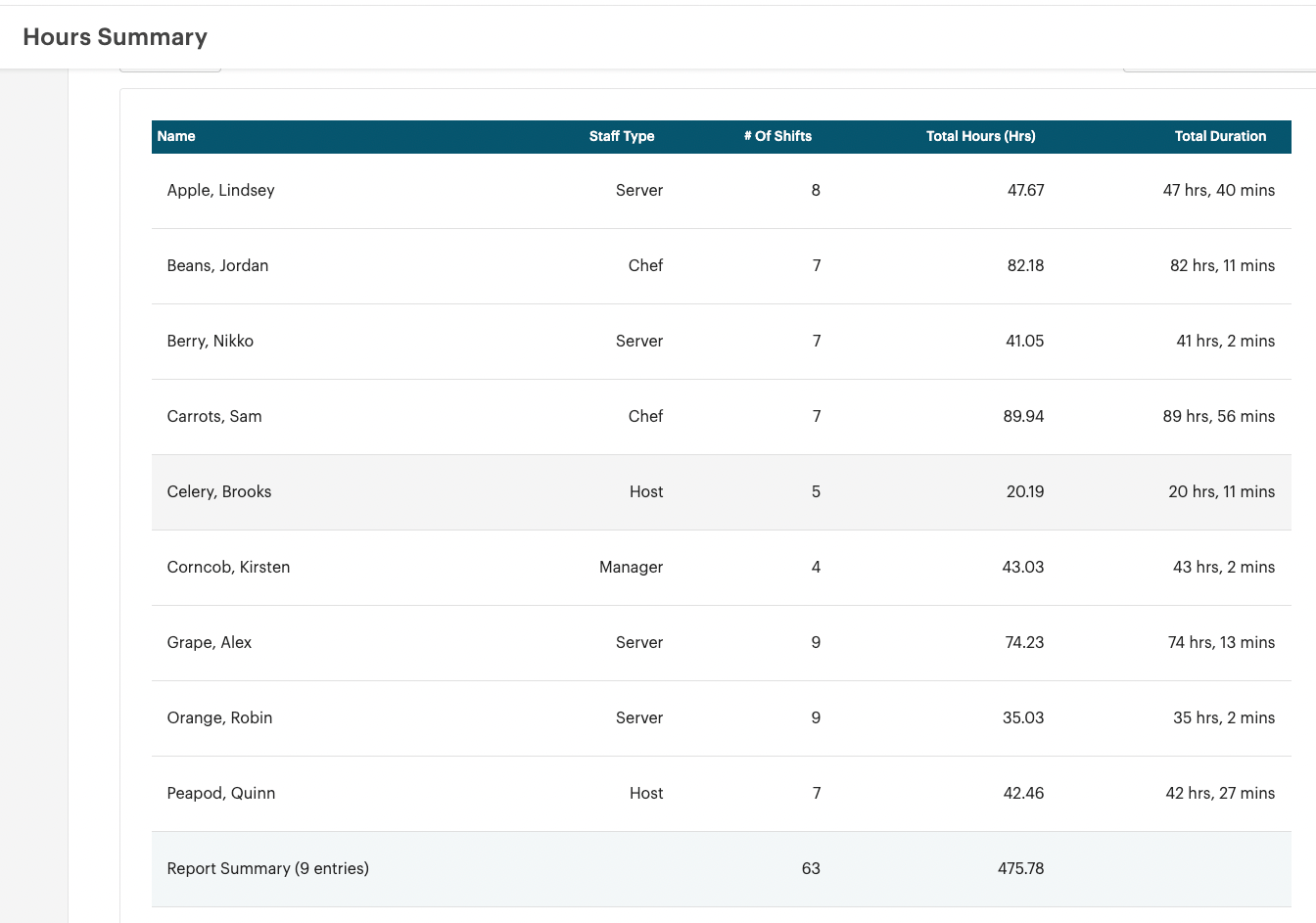Click the Hours Summary page title
The width and height of the screenshot is (1316, 923).
[116, 36]
